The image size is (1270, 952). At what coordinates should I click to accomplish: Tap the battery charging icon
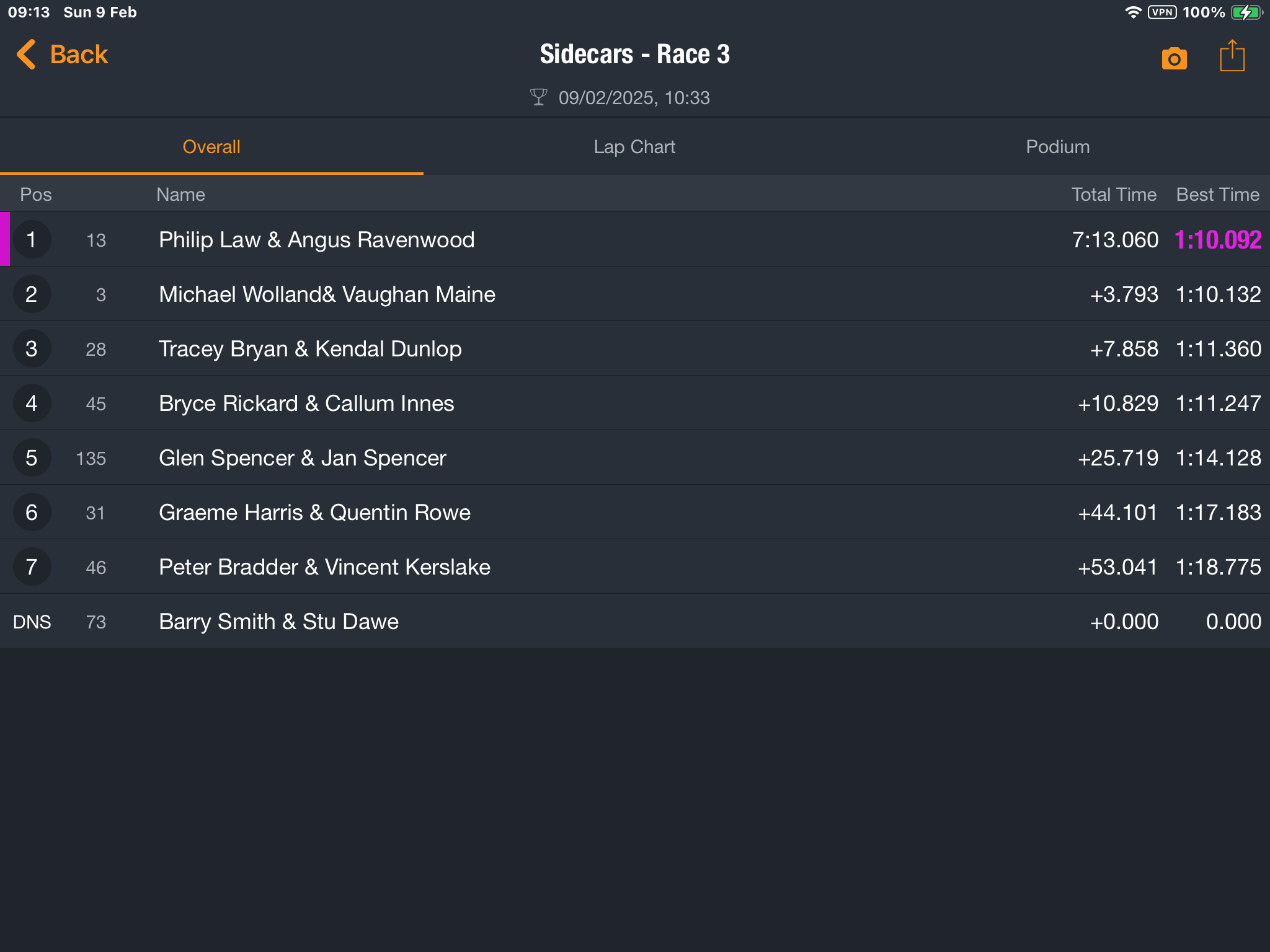click(1246, 12)
